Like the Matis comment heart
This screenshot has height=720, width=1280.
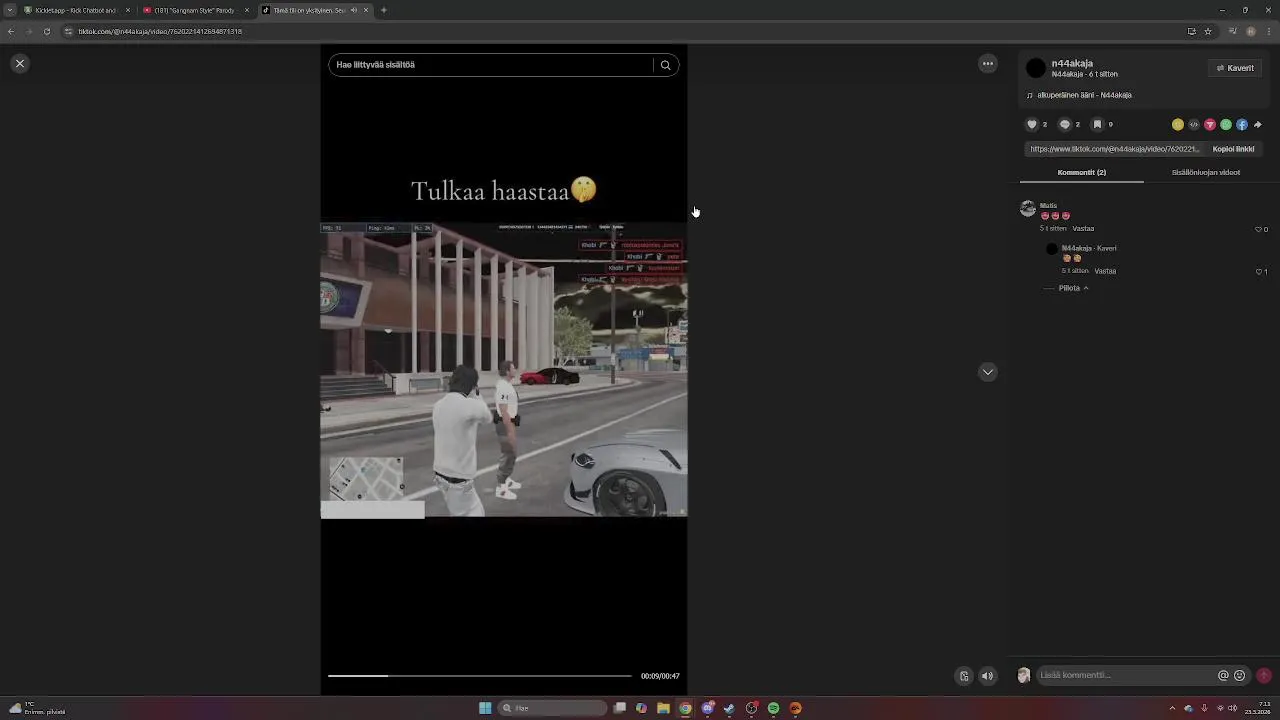pyautogui.click(x=1259, y=229)
